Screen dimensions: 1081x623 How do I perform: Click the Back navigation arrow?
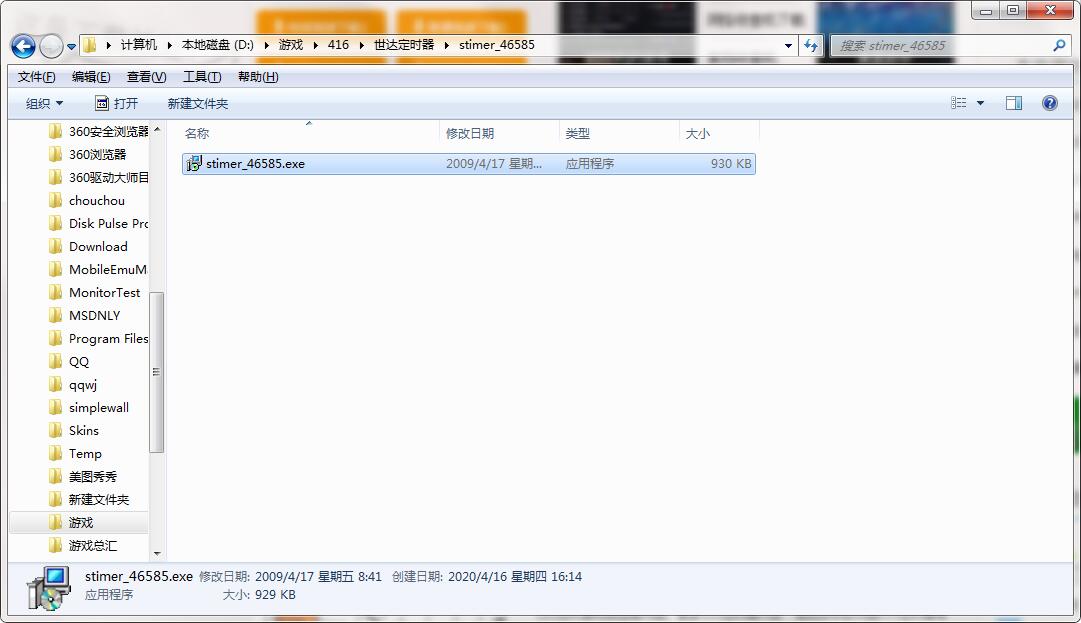coord(22,45)
